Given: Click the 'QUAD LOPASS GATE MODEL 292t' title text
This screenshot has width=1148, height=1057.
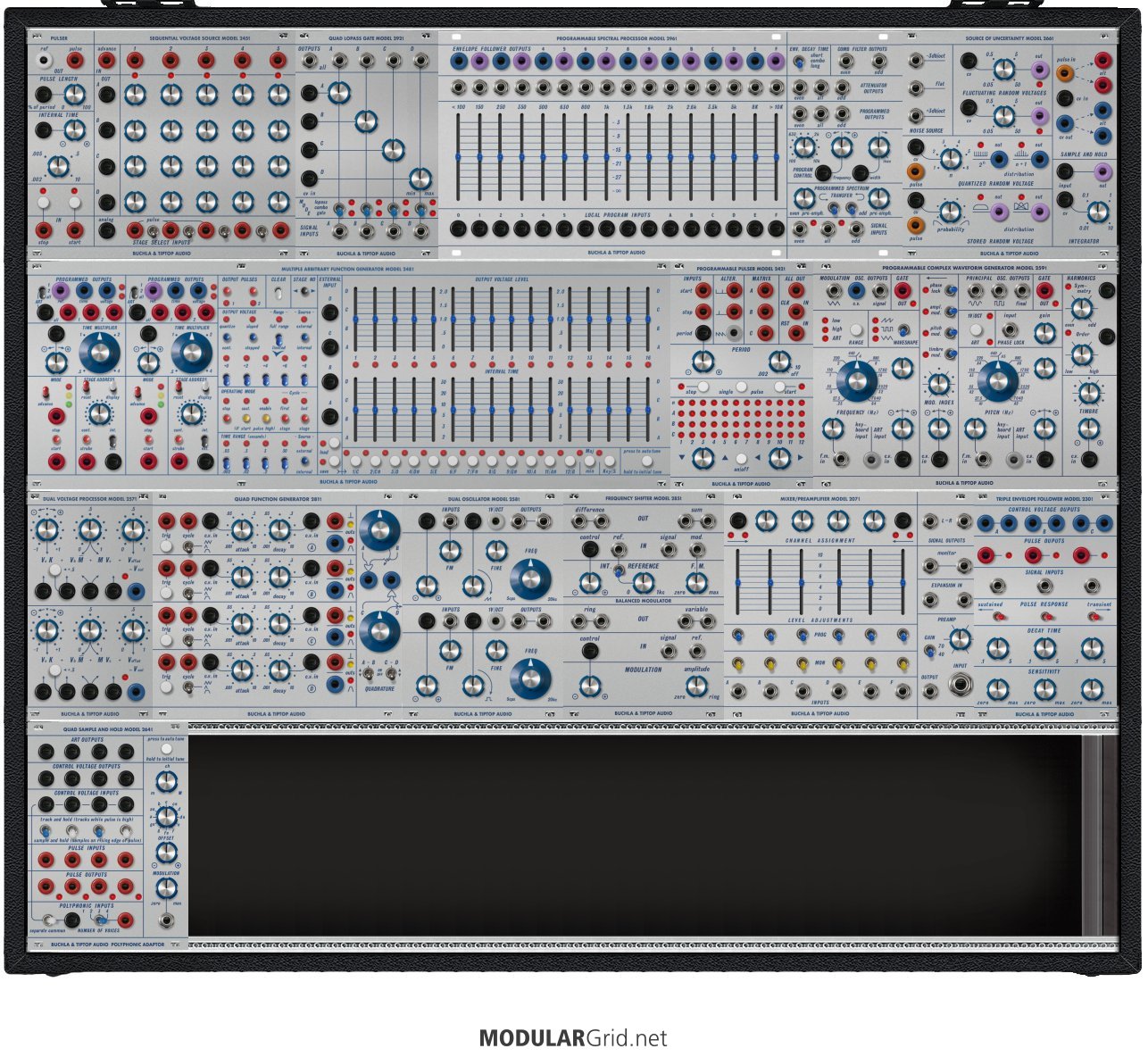Looking at the screenshot, I should pyautogui.click(x=366, y=39).
